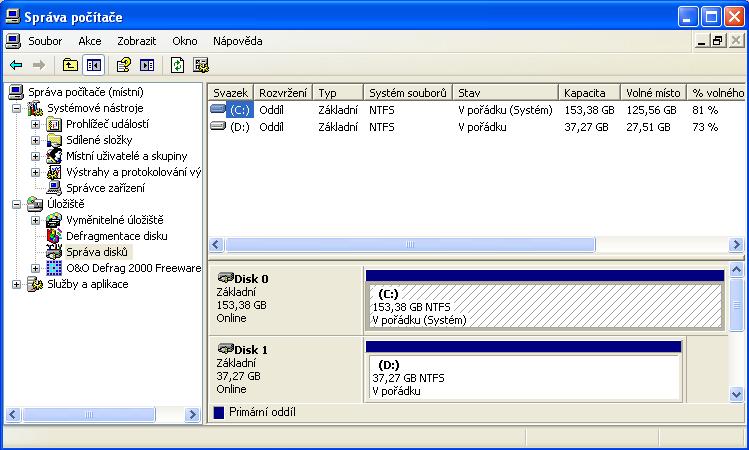Click the V pořádku (Systém) status cell in list
The height and width of the screenshot is (450, 749).
point(505,110)
